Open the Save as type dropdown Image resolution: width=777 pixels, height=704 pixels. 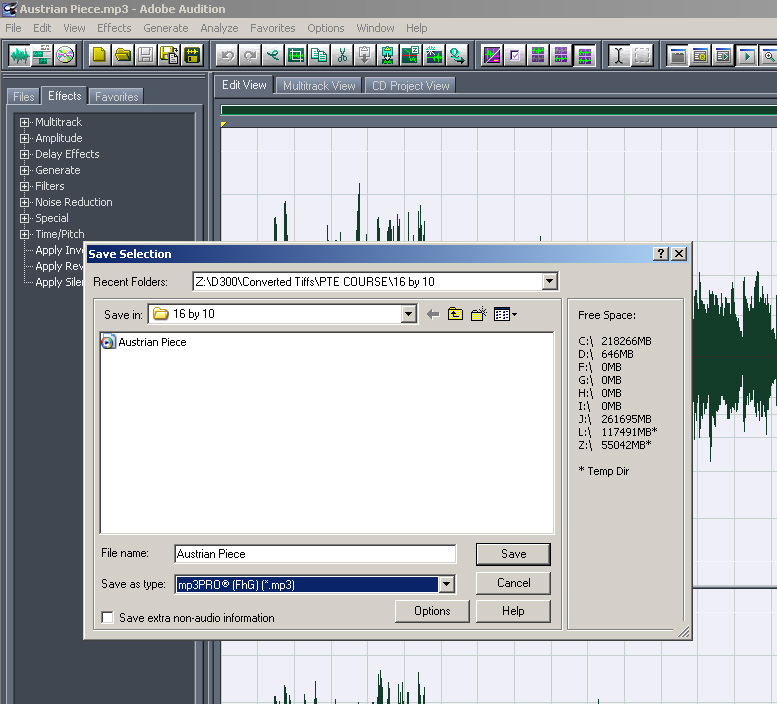point(446,584)
